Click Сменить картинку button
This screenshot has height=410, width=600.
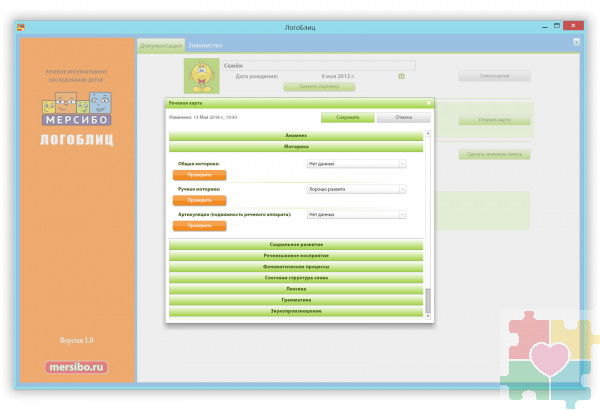pyautogui.click(x=319, y=87)
